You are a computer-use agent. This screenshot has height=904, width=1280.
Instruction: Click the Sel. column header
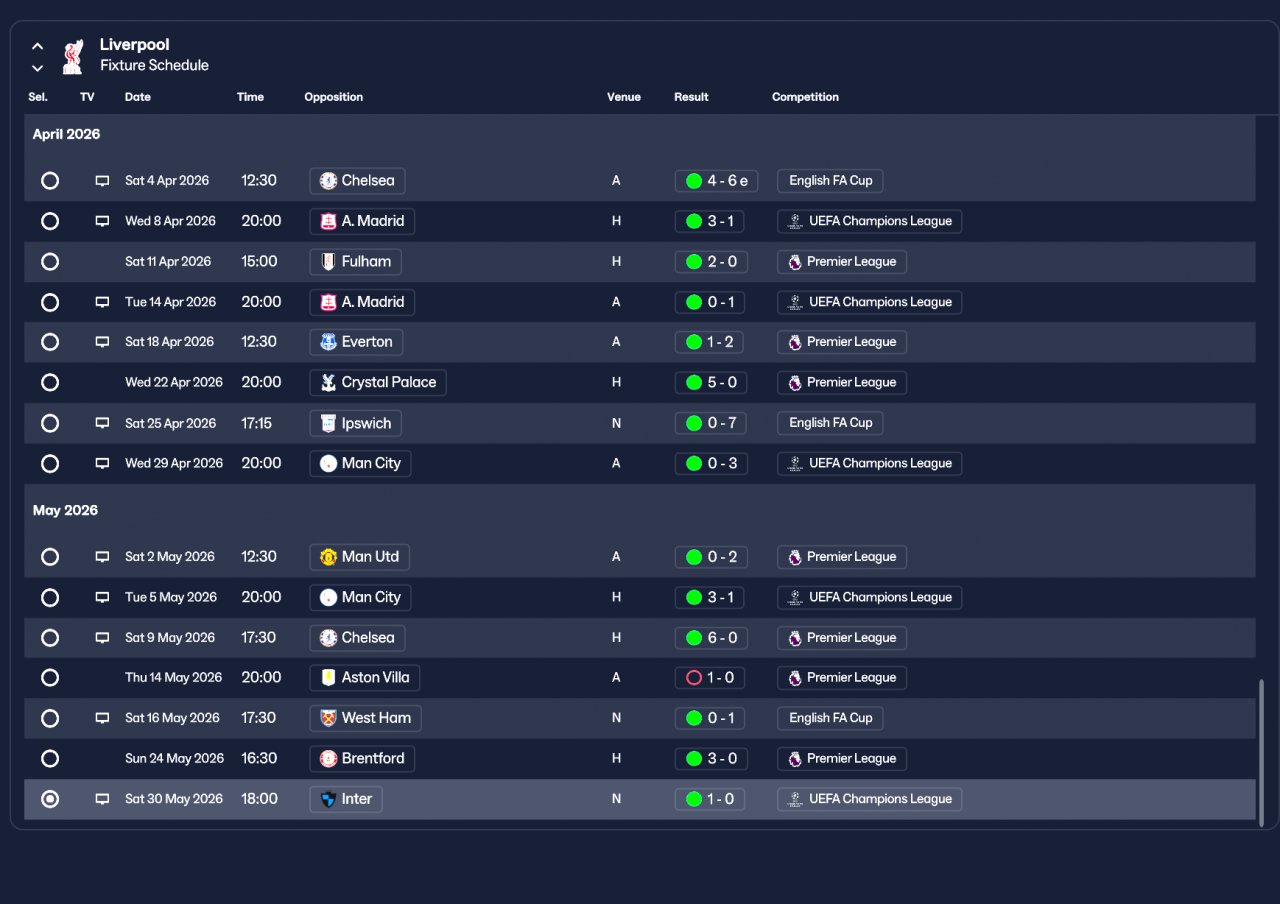[x=38, y=97]
